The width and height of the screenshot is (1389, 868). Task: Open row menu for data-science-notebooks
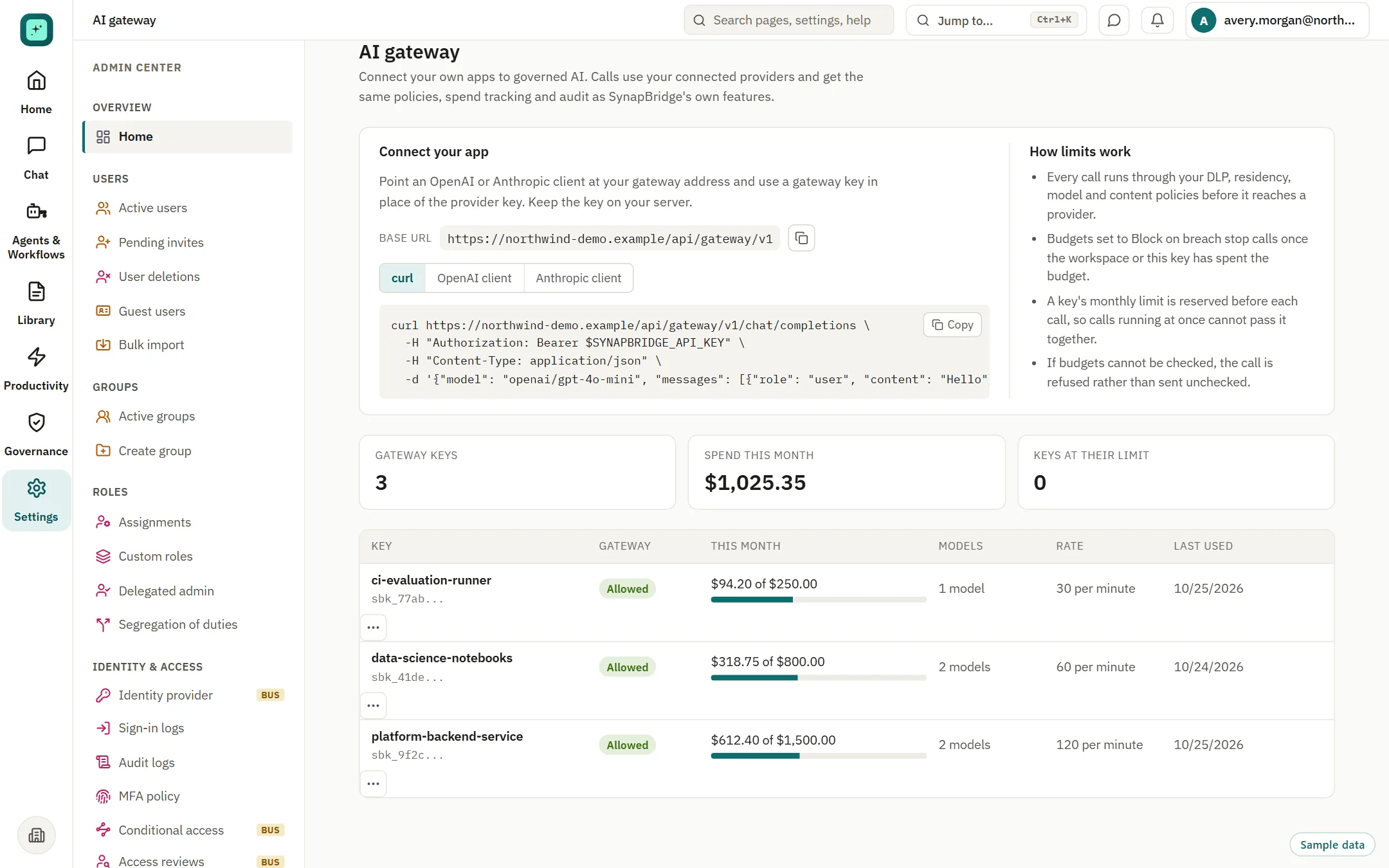[x=373, y=705]
